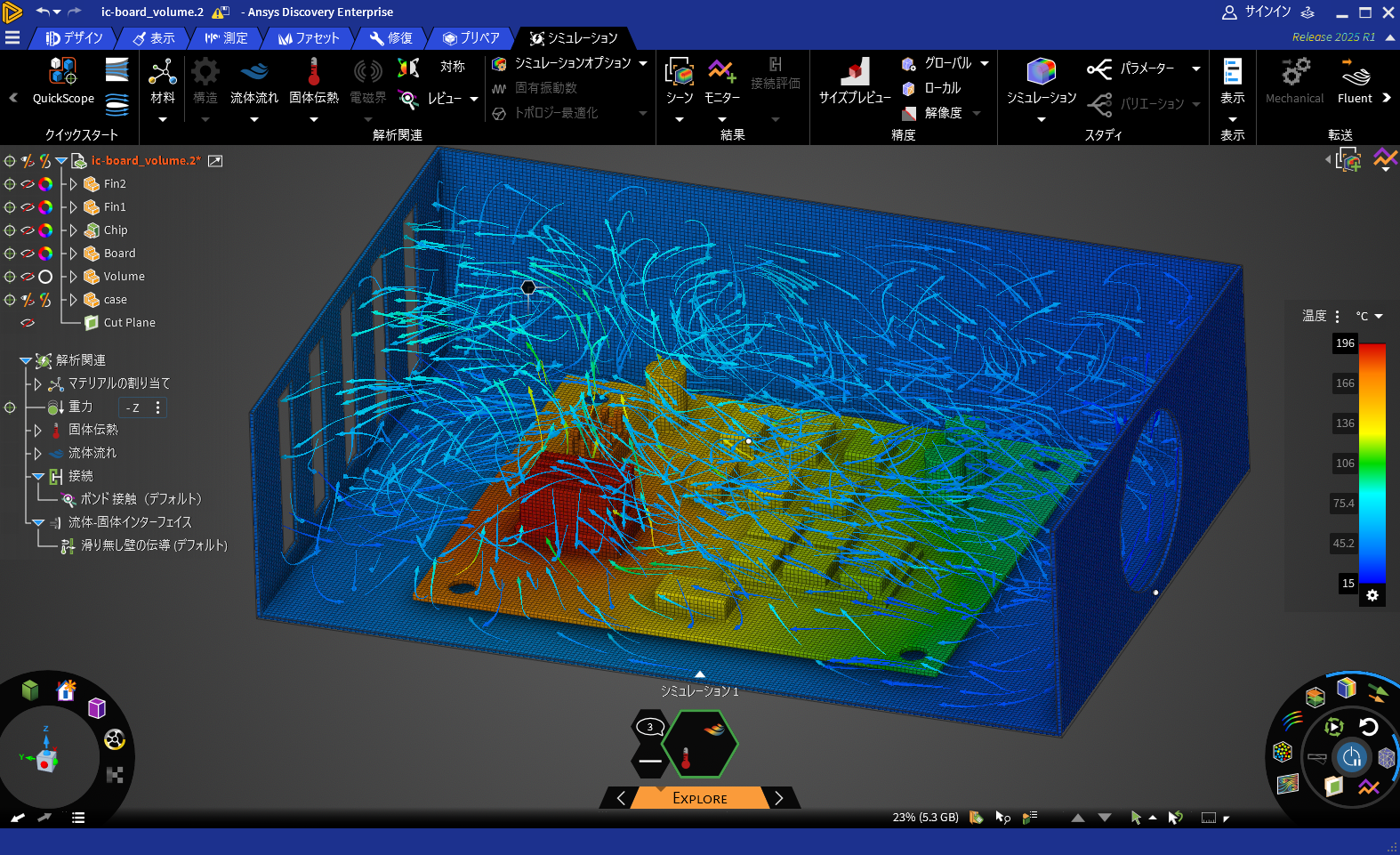Click the thermometer icon in simulation hexagon
This screenshot has width=1400, height=855.
[x=686, y=758]
